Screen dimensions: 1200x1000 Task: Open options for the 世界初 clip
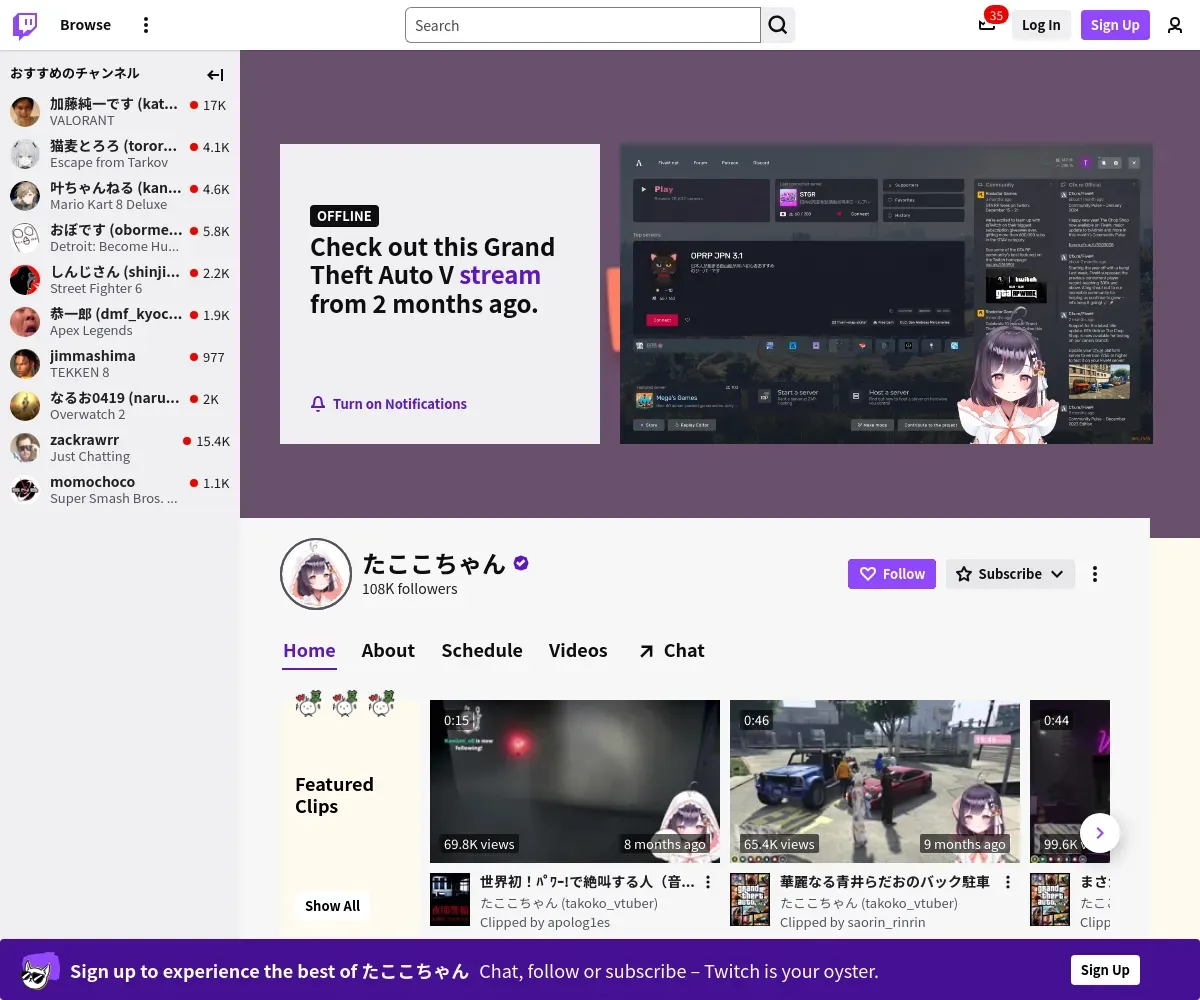point(708,882)
